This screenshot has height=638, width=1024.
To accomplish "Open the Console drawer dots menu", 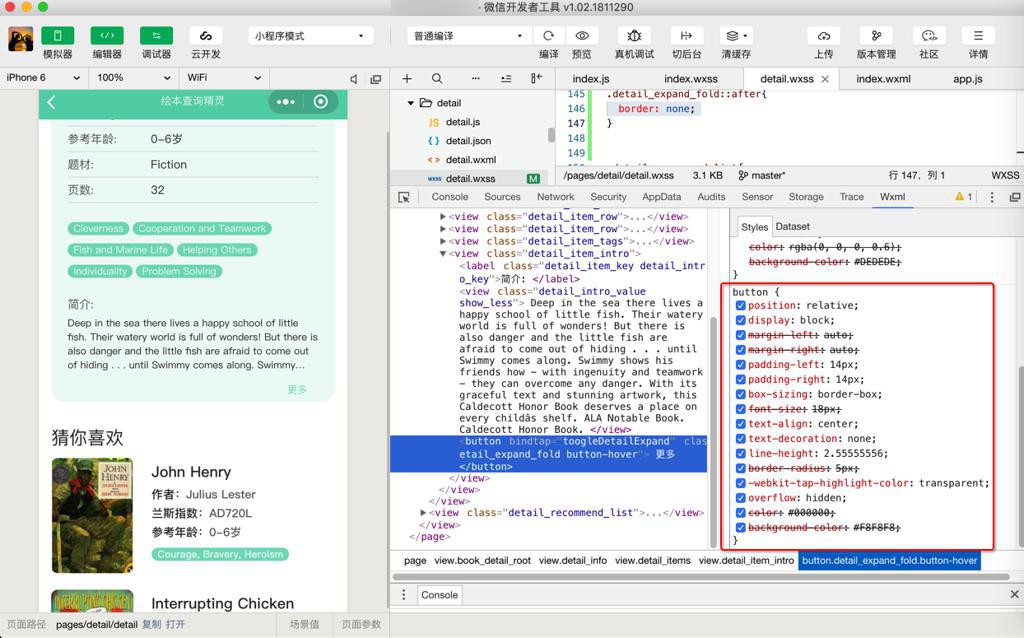I will 404,595.
